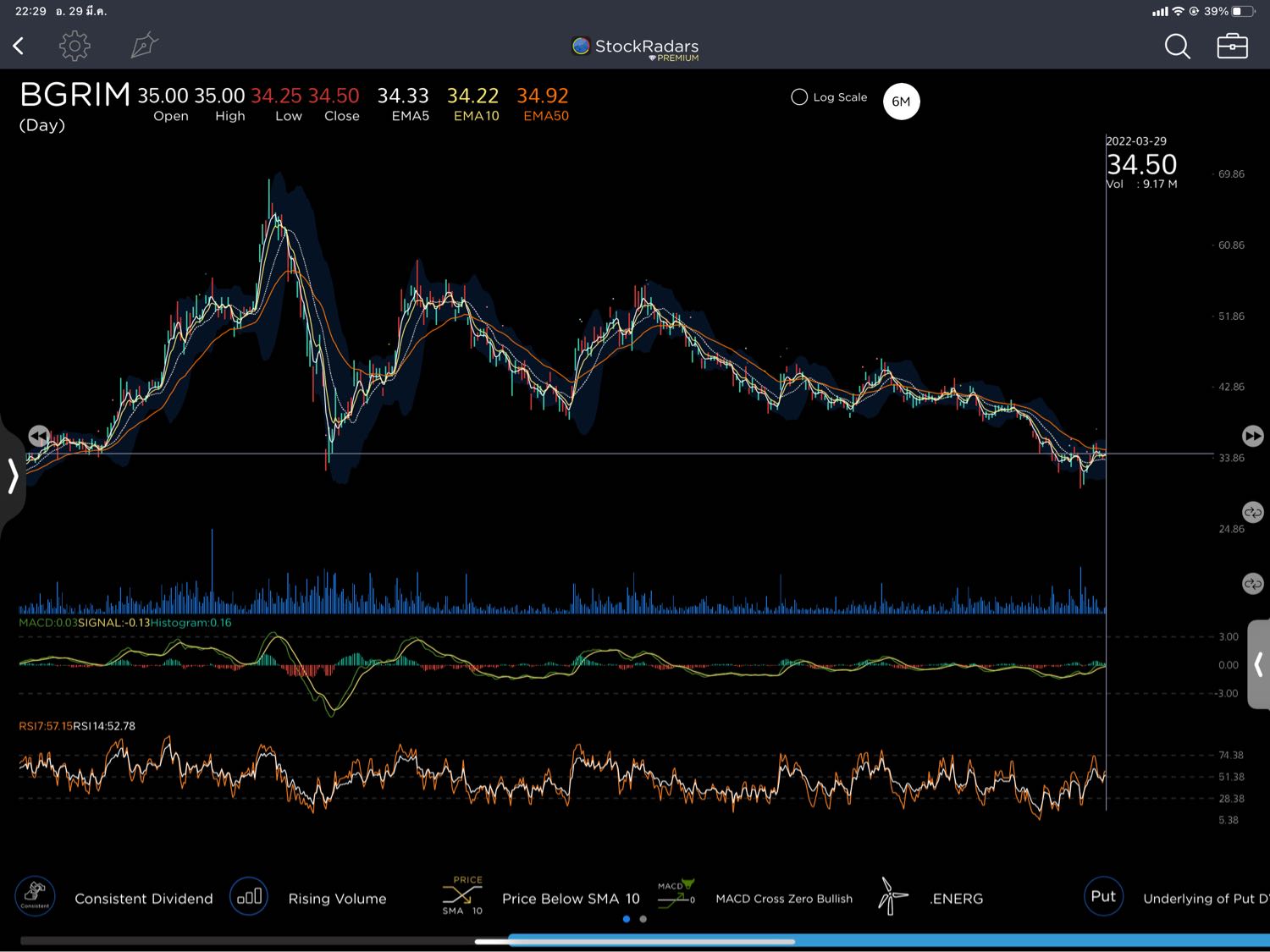Open the Underlying of Put label

[1206, 899]
